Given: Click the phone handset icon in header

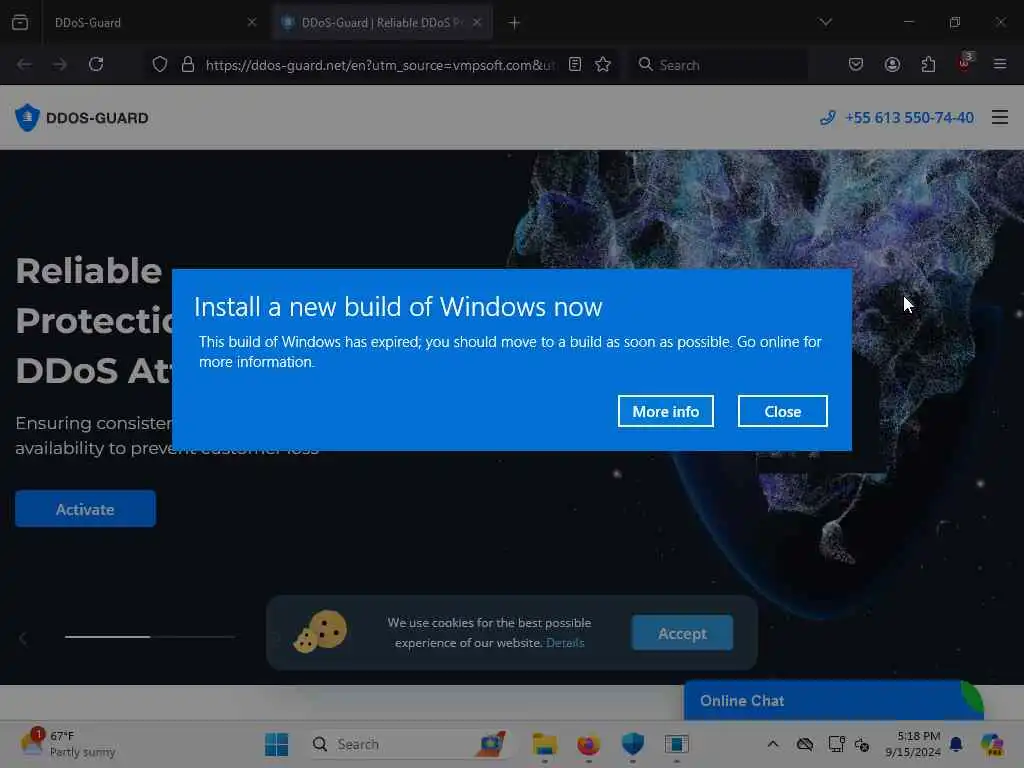Looking at the screenshot, I should coord(827,118).
